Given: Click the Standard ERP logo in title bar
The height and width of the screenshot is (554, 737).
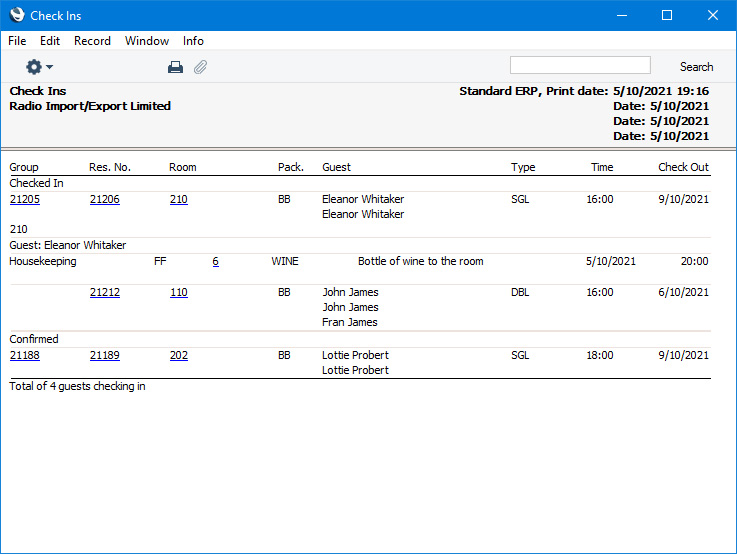Looking at the screenshot, I should (16, 15).
